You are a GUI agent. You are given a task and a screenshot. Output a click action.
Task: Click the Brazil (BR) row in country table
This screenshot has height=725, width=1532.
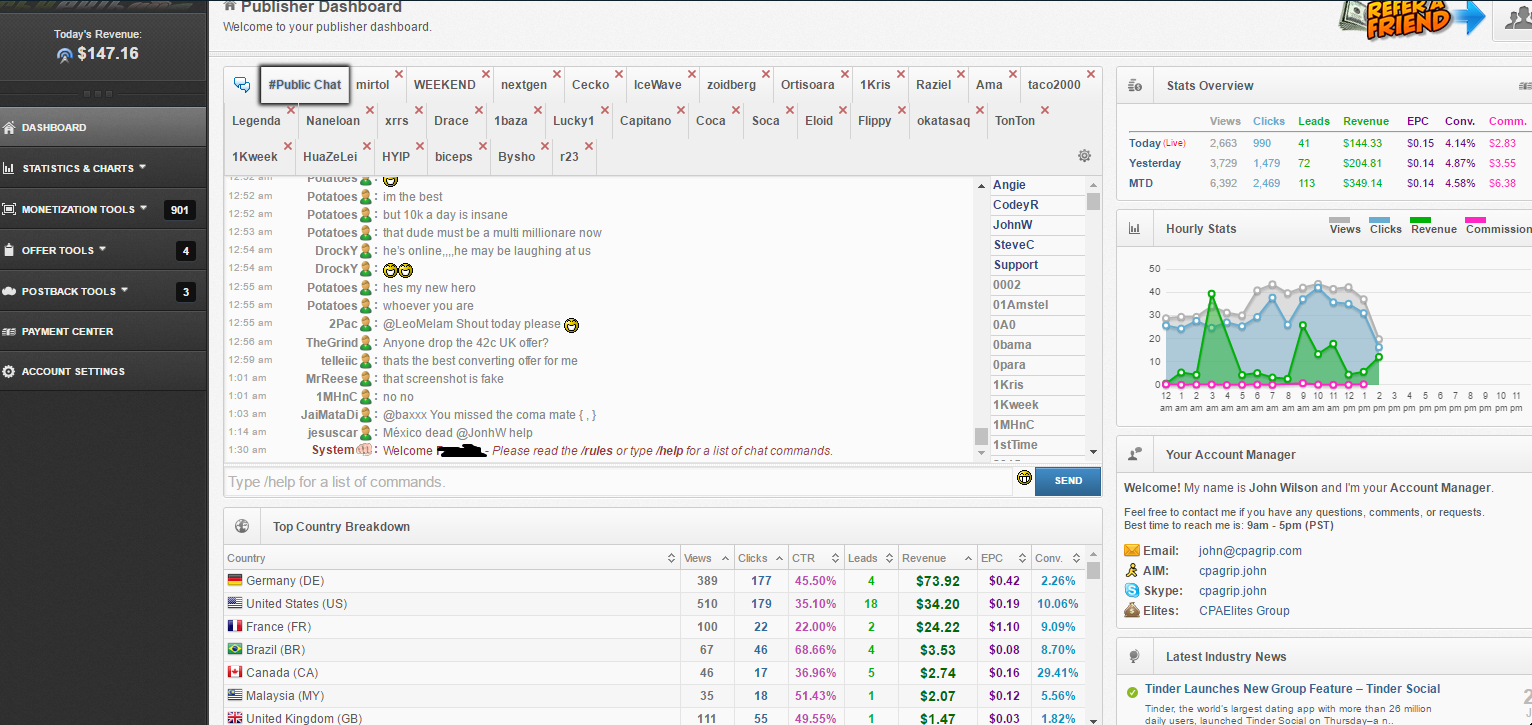coord(655,650)
